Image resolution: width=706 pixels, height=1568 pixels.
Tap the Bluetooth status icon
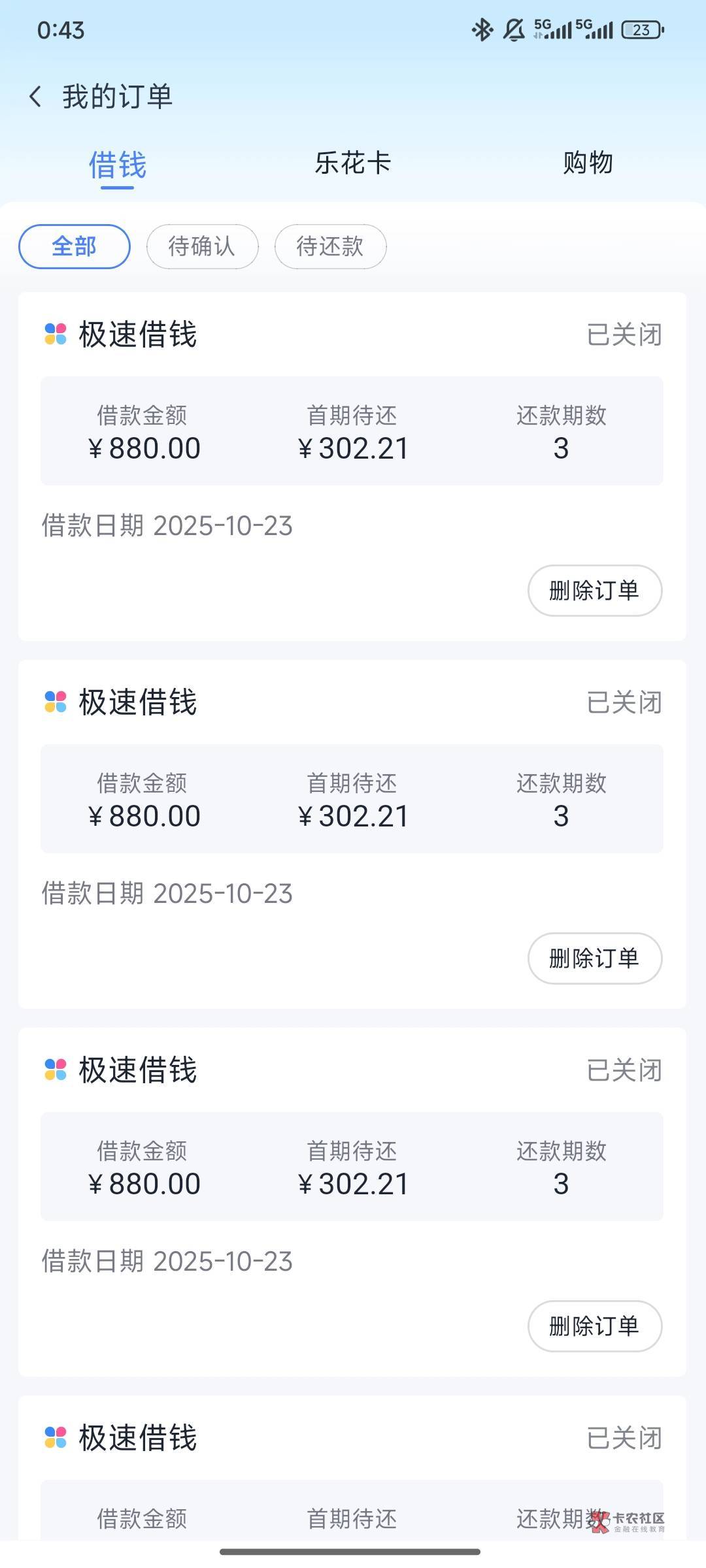point(482,30)
